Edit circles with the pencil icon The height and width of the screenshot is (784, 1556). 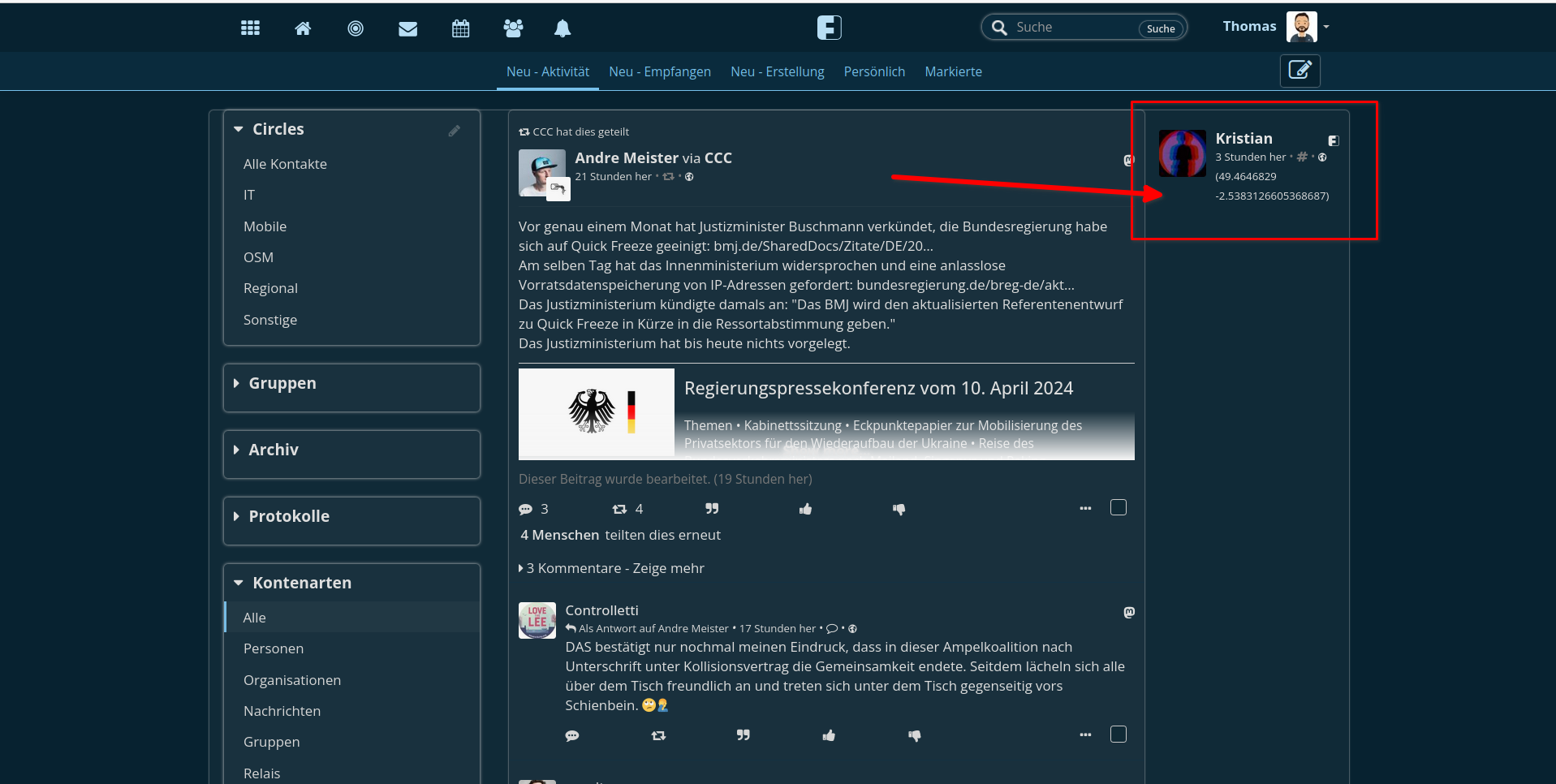pos(455,131)
